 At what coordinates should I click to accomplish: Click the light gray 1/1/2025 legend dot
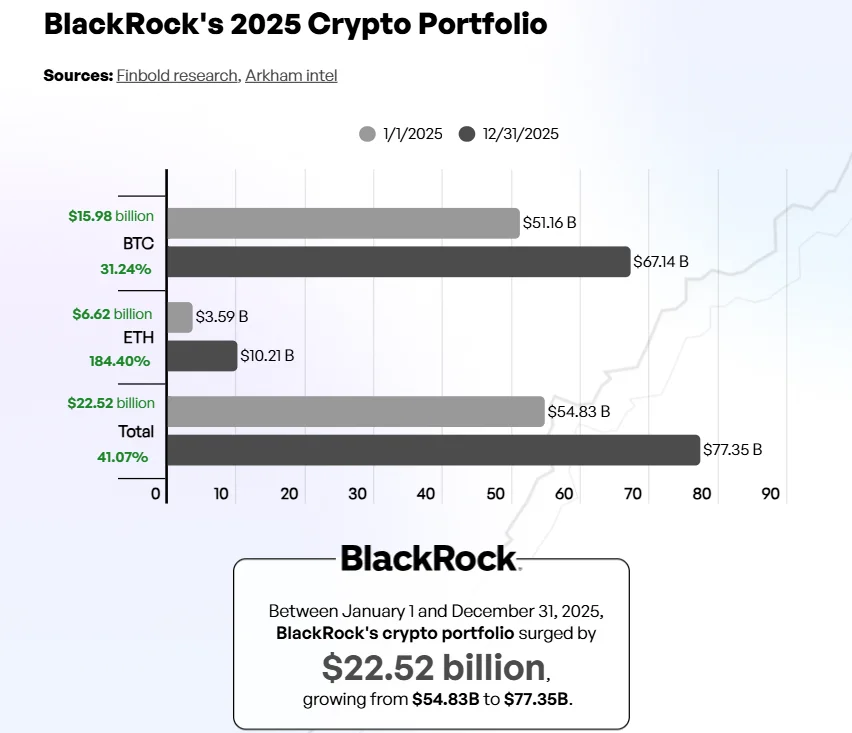coord(367,134)
